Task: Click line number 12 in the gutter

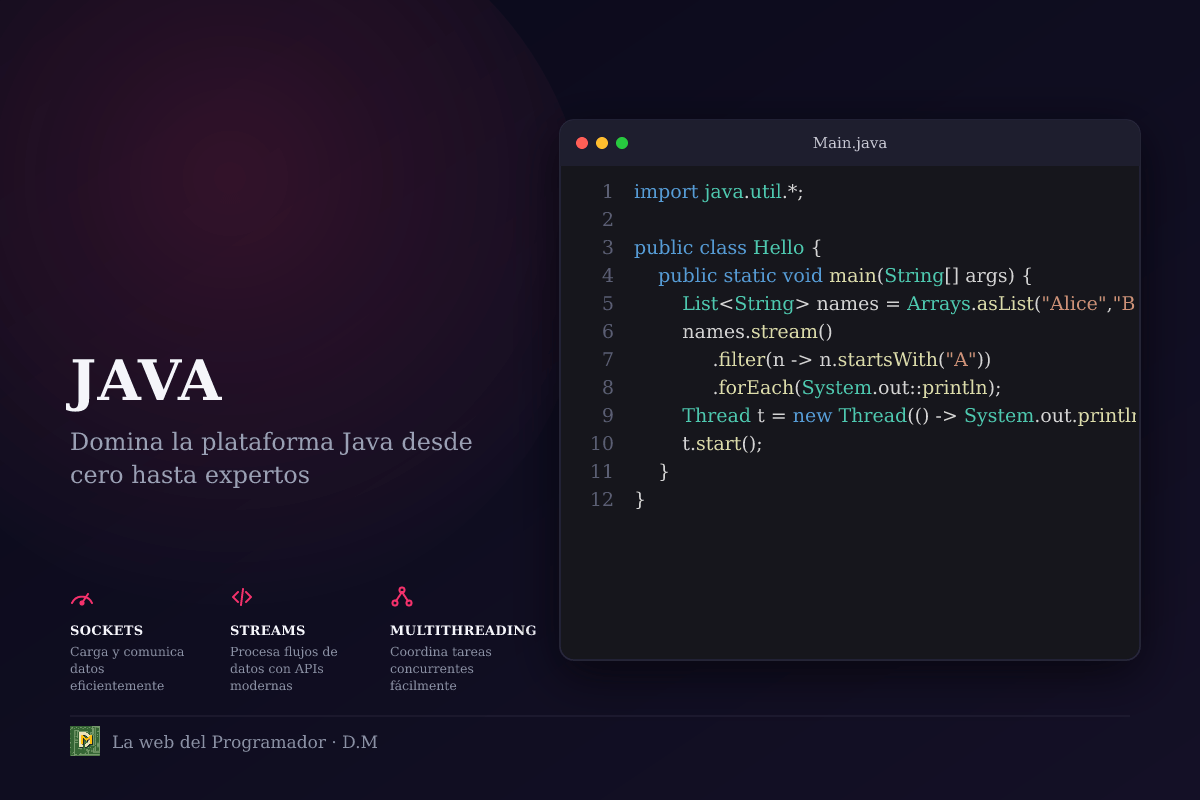Action: (x=602, y=500)
